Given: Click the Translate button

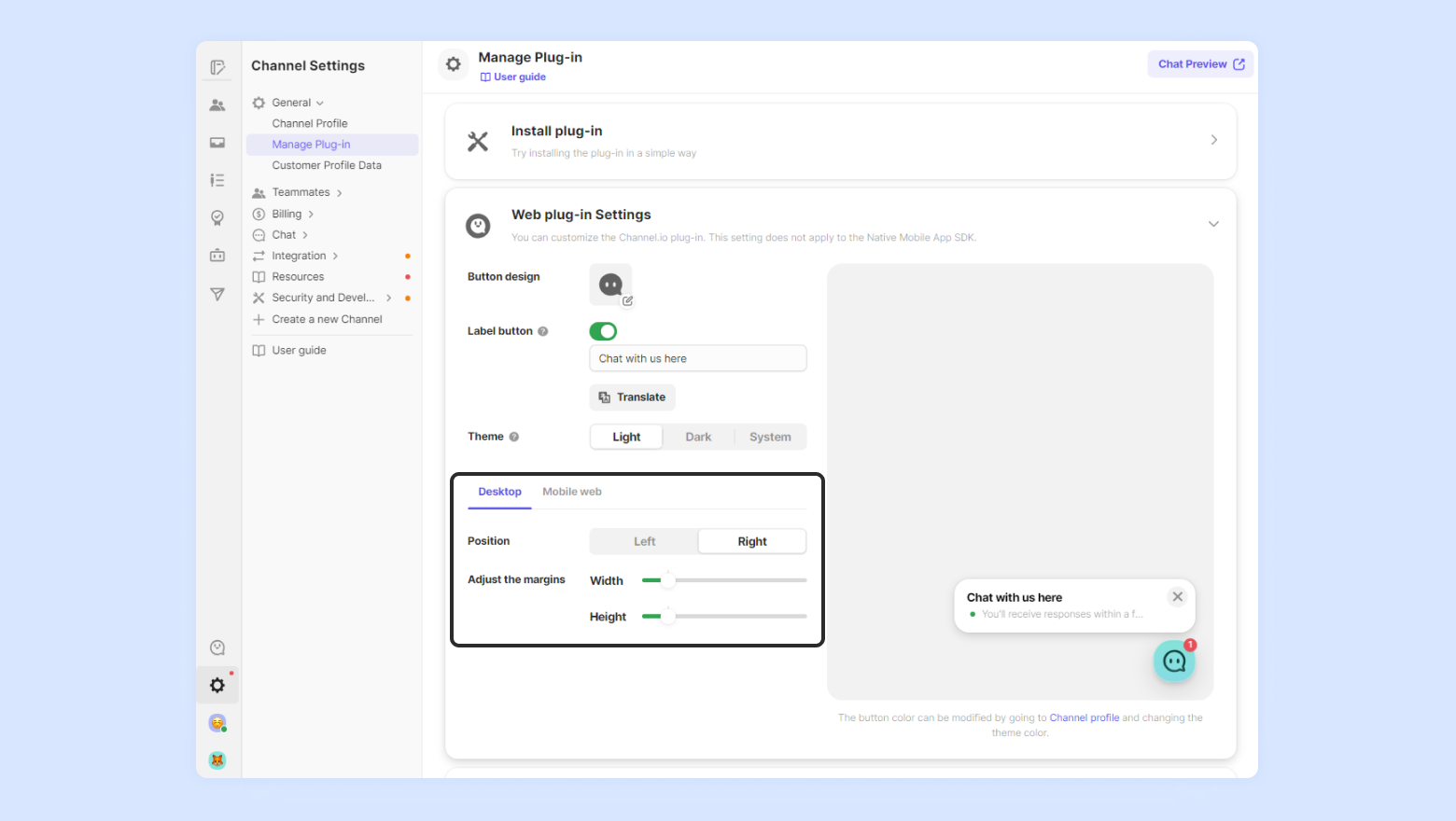Looking at the screenshot, I should (632, 397).
